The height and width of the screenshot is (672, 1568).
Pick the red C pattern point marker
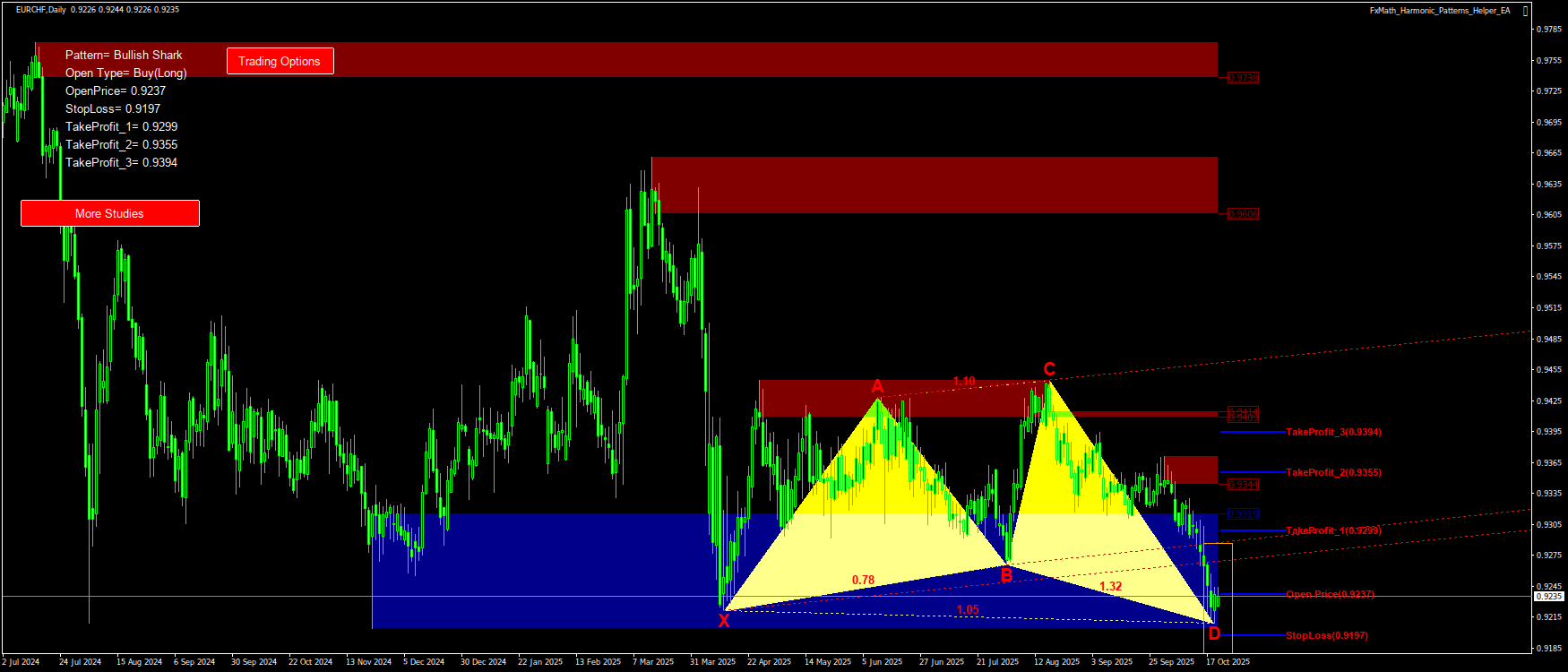[1049, 369]
